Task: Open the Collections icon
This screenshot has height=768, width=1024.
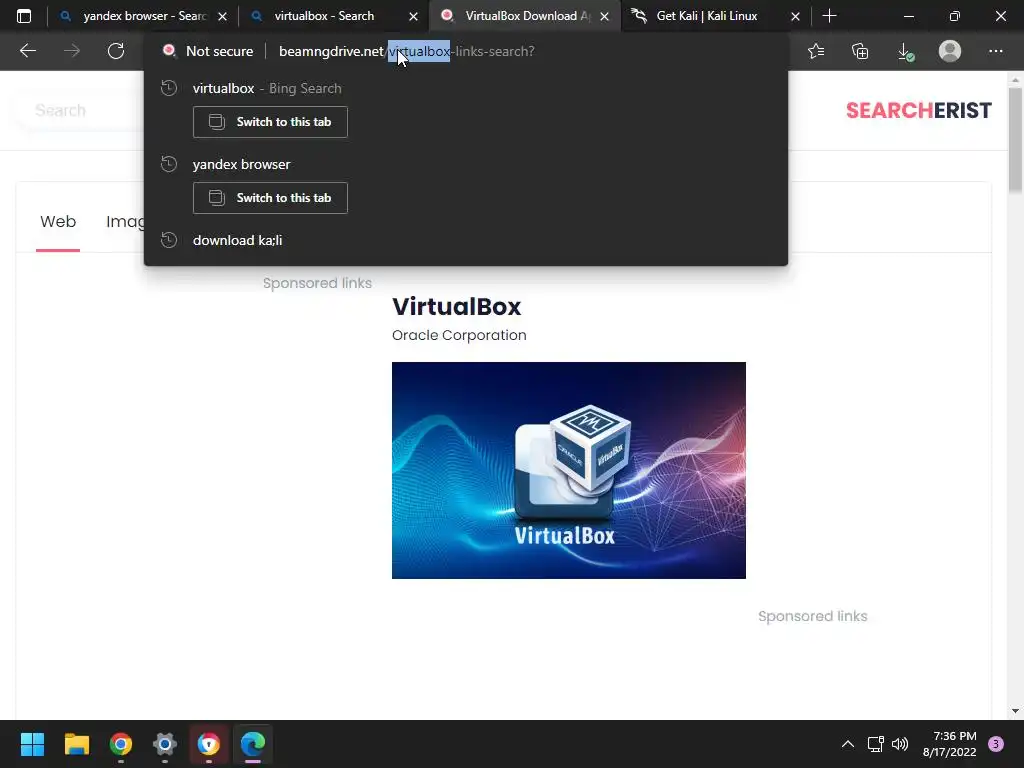Action: point(860,51)
